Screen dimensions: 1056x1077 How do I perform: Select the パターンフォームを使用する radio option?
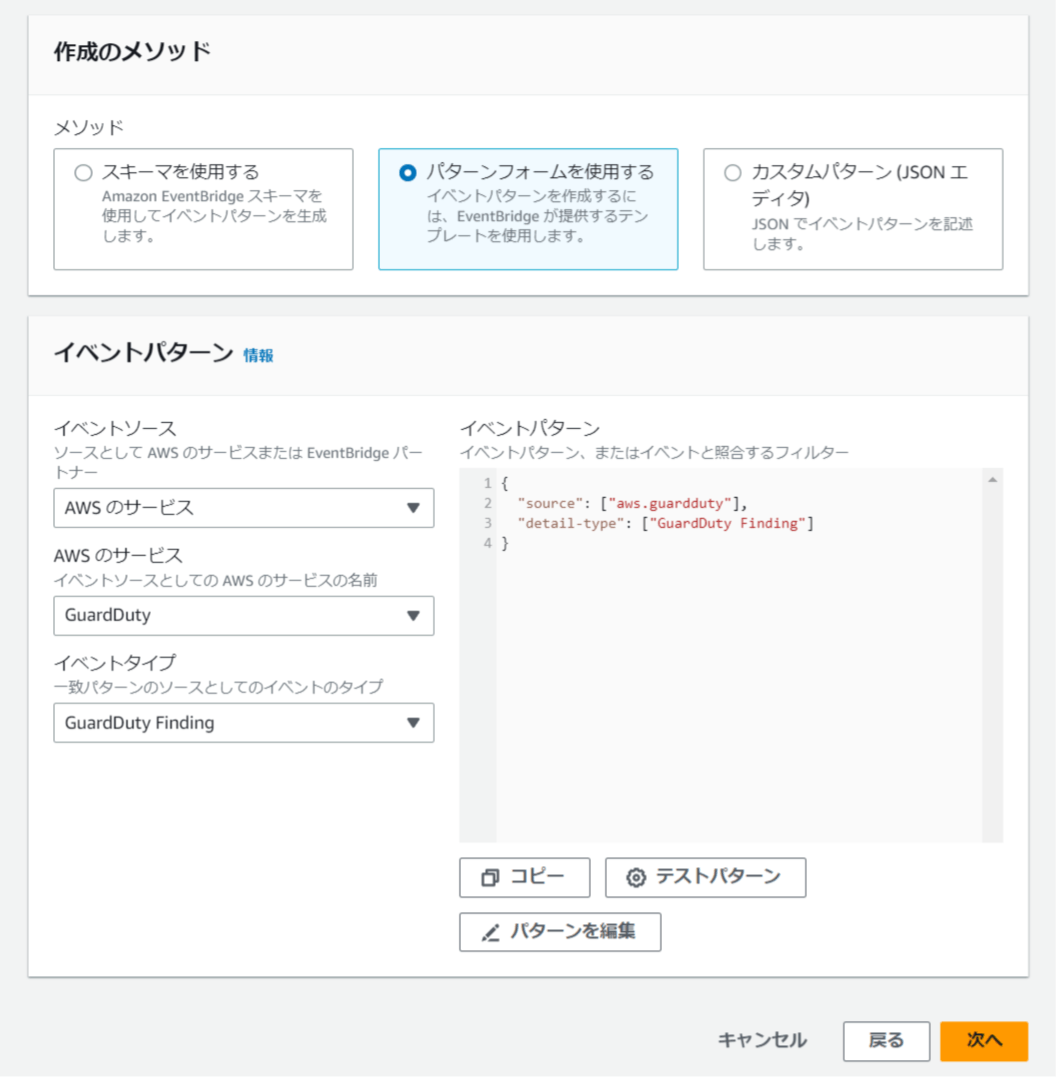[407, 172]
